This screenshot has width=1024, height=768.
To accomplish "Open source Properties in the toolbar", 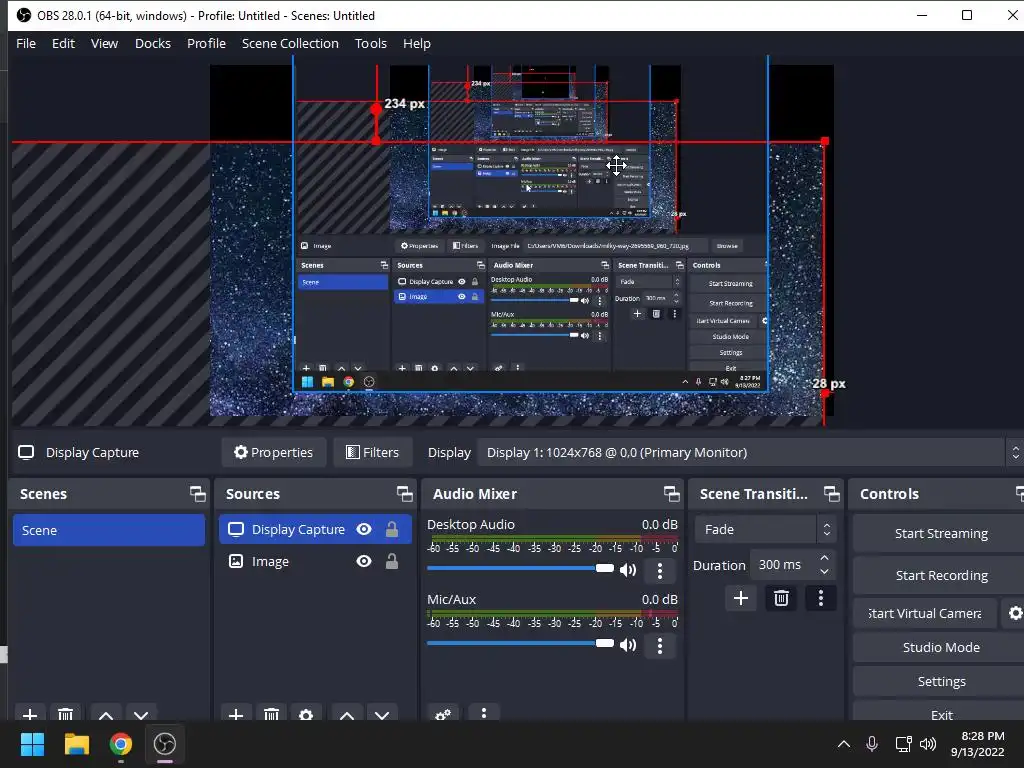I will (x=274, y=453).
